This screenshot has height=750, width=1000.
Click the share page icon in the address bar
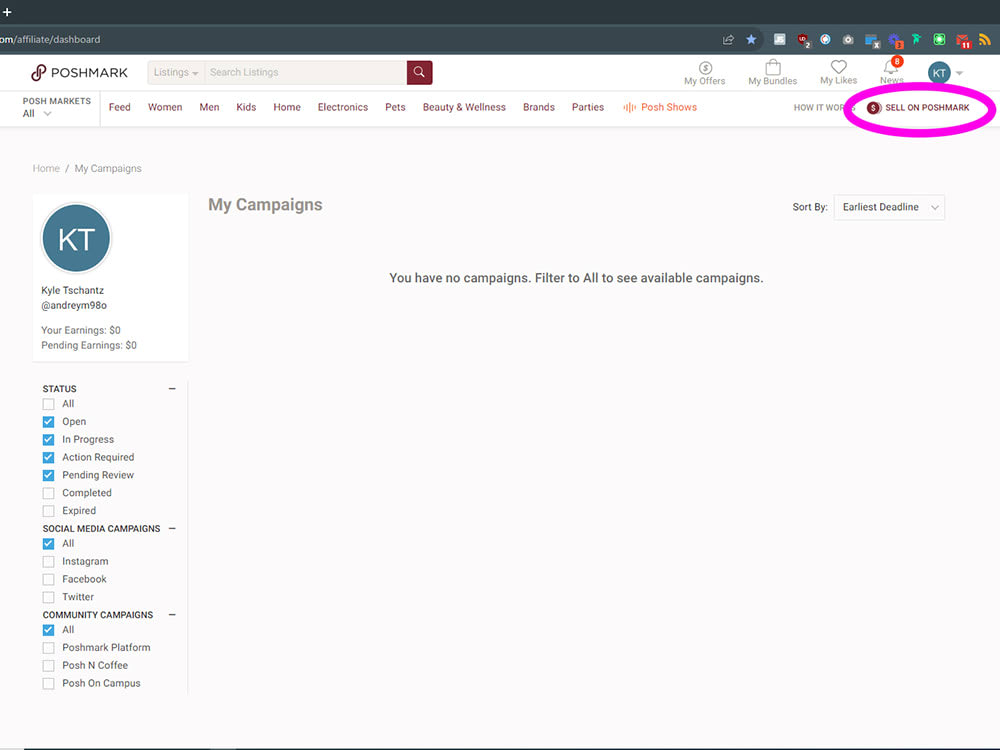tap(728, 40)
